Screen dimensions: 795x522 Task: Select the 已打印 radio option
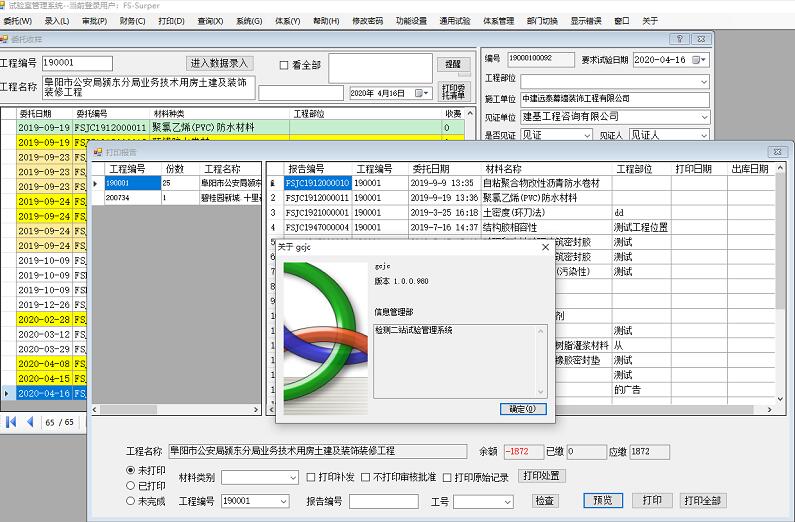point(131,485)
